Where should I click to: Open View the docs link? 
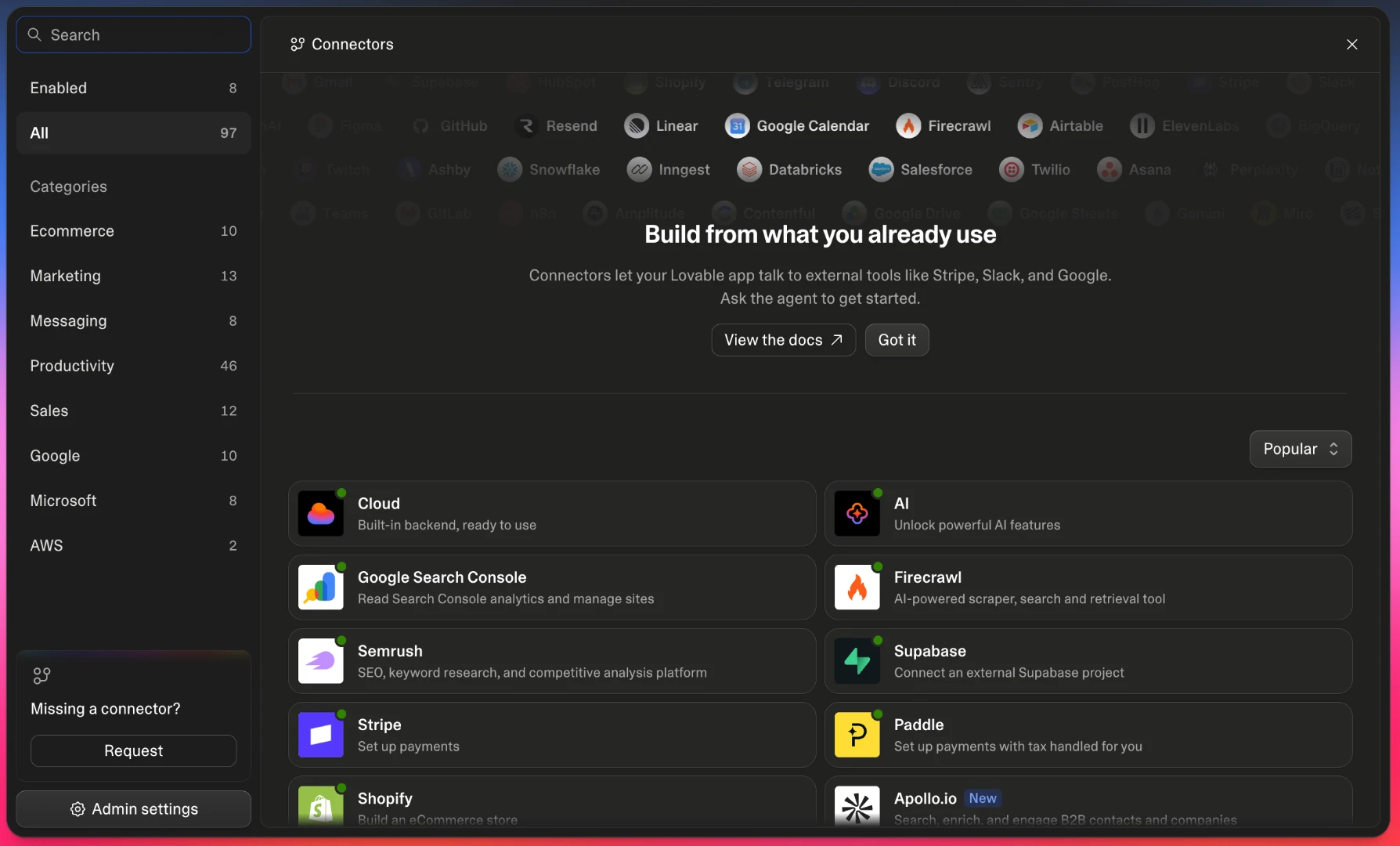point(783,340)
